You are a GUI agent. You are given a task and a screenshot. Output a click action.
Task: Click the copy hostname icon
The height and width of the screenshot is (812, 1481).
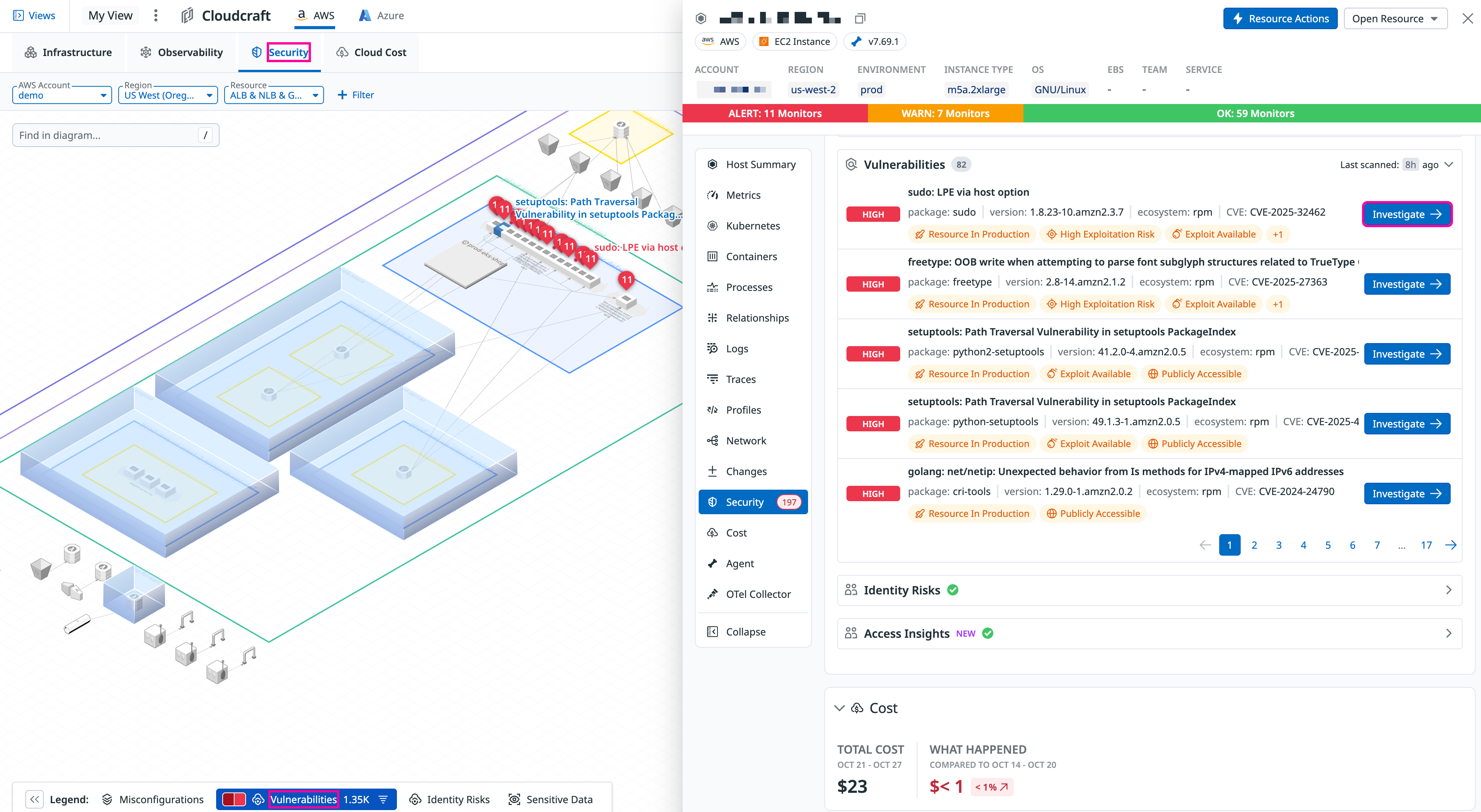pos(860,18)
